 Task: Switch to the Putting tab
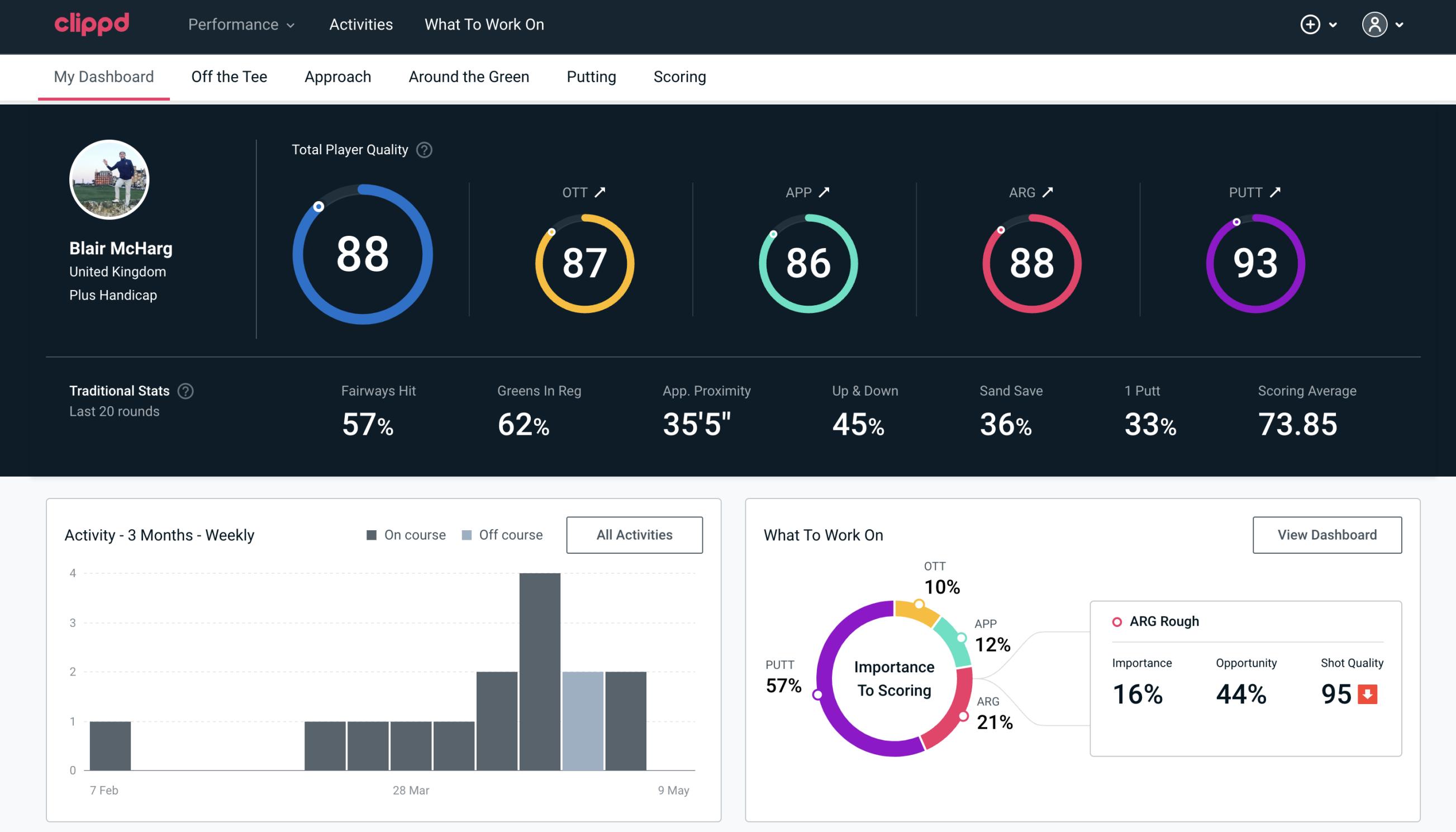[x=591, y=76]
